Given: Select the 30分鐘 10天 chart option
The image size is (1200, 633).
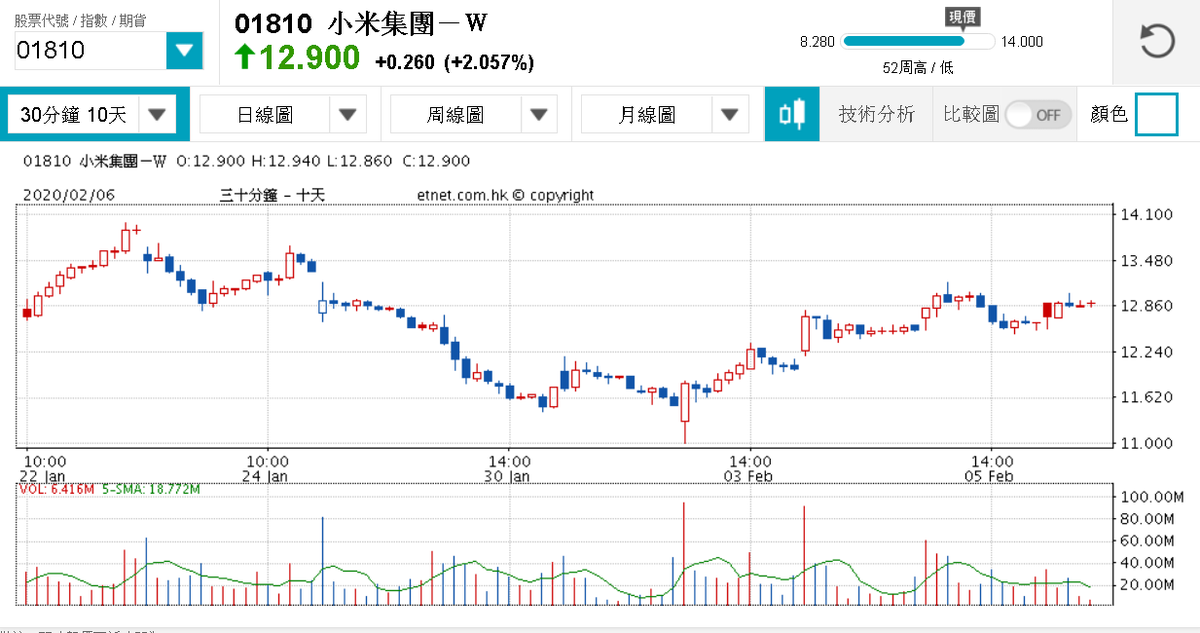Looking at the screenshot, I should click(x=74, y=114).
